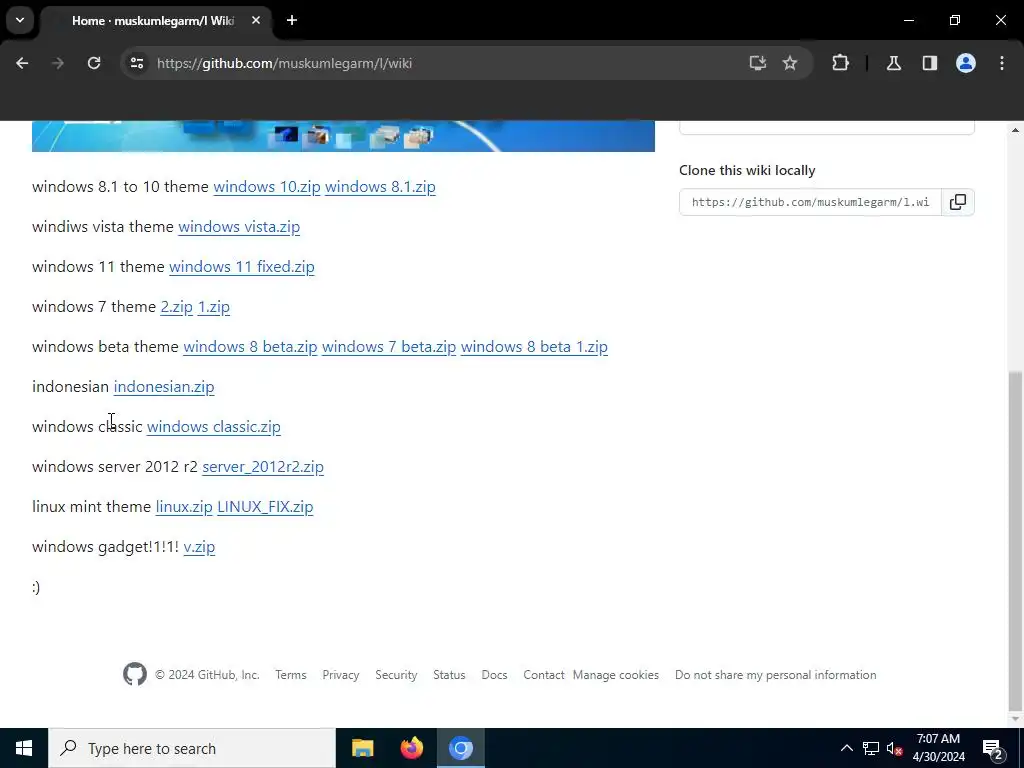Open Chrome Labs flask icon
Screen dimensions: 1024x768
[x=894, y=63]
